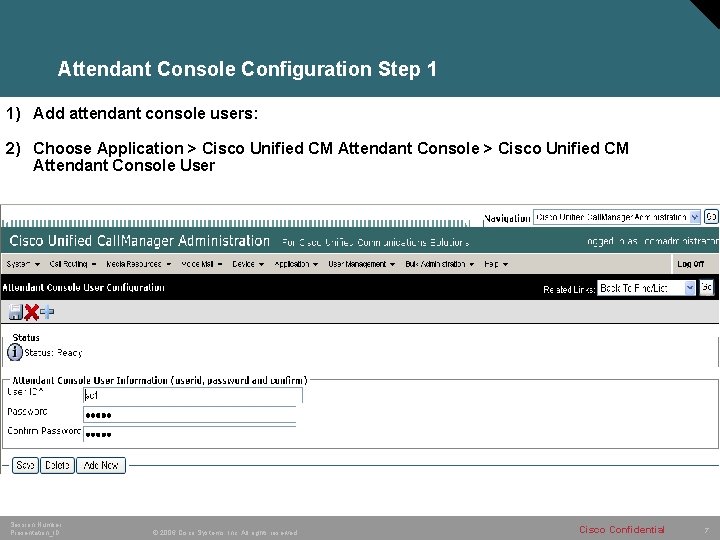Screen dimensions: 720x540
Task: Open the Navigation dropdown
Action: 616,217
